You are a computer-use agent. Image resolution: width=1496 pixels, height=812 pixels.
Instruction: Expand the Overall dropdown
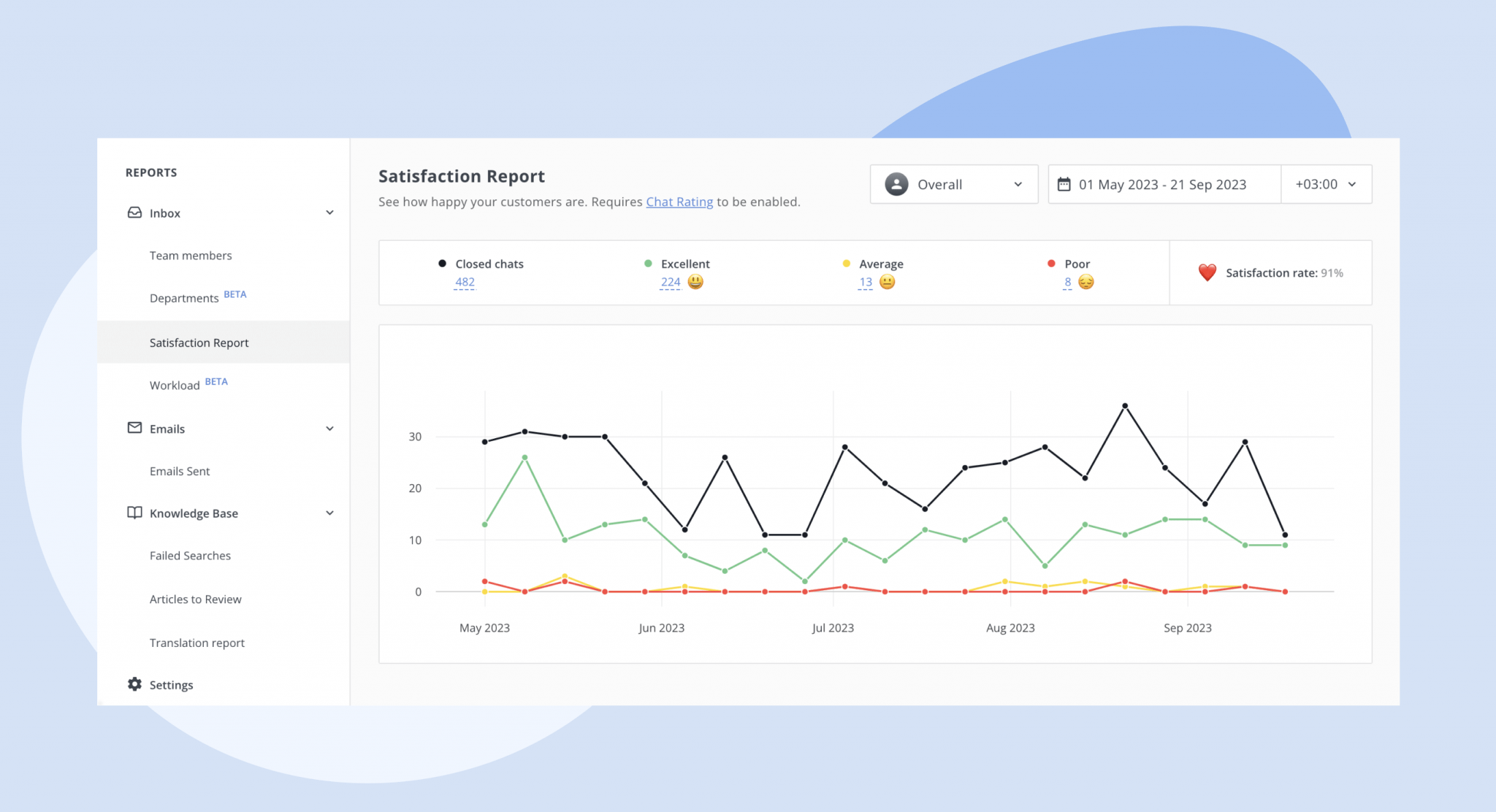pyautogui.click(x=1018, y=184)
